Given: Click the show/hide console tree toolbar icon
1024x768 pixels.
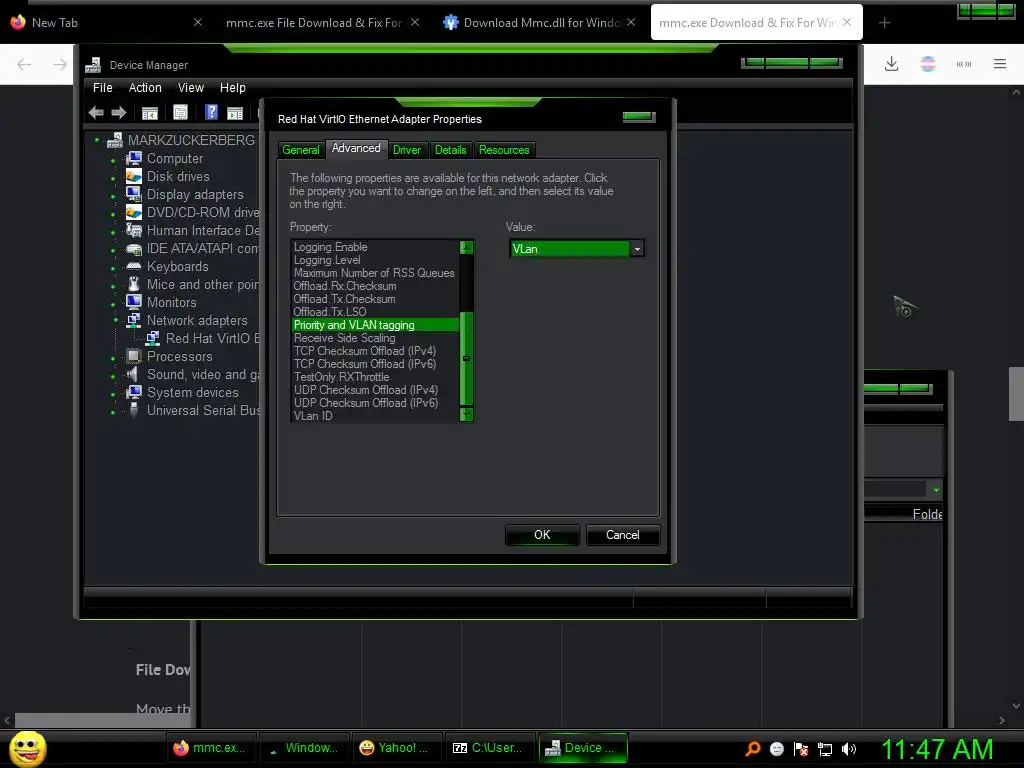Looking at the screenshot, I should pyautogui.click(x=150, y=113).
